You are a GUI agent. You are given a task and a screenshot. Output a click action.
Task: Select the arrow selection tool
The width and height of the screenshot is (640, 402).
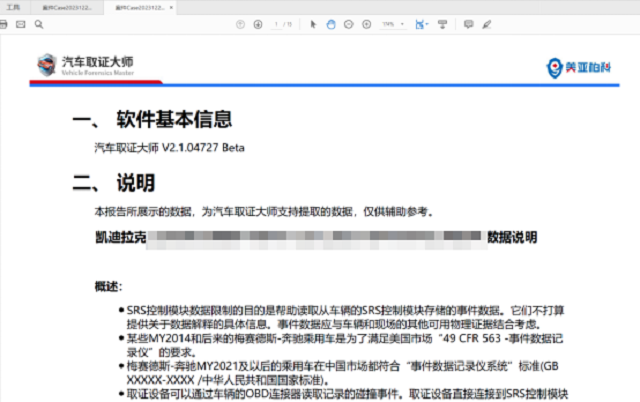point(313,24)
